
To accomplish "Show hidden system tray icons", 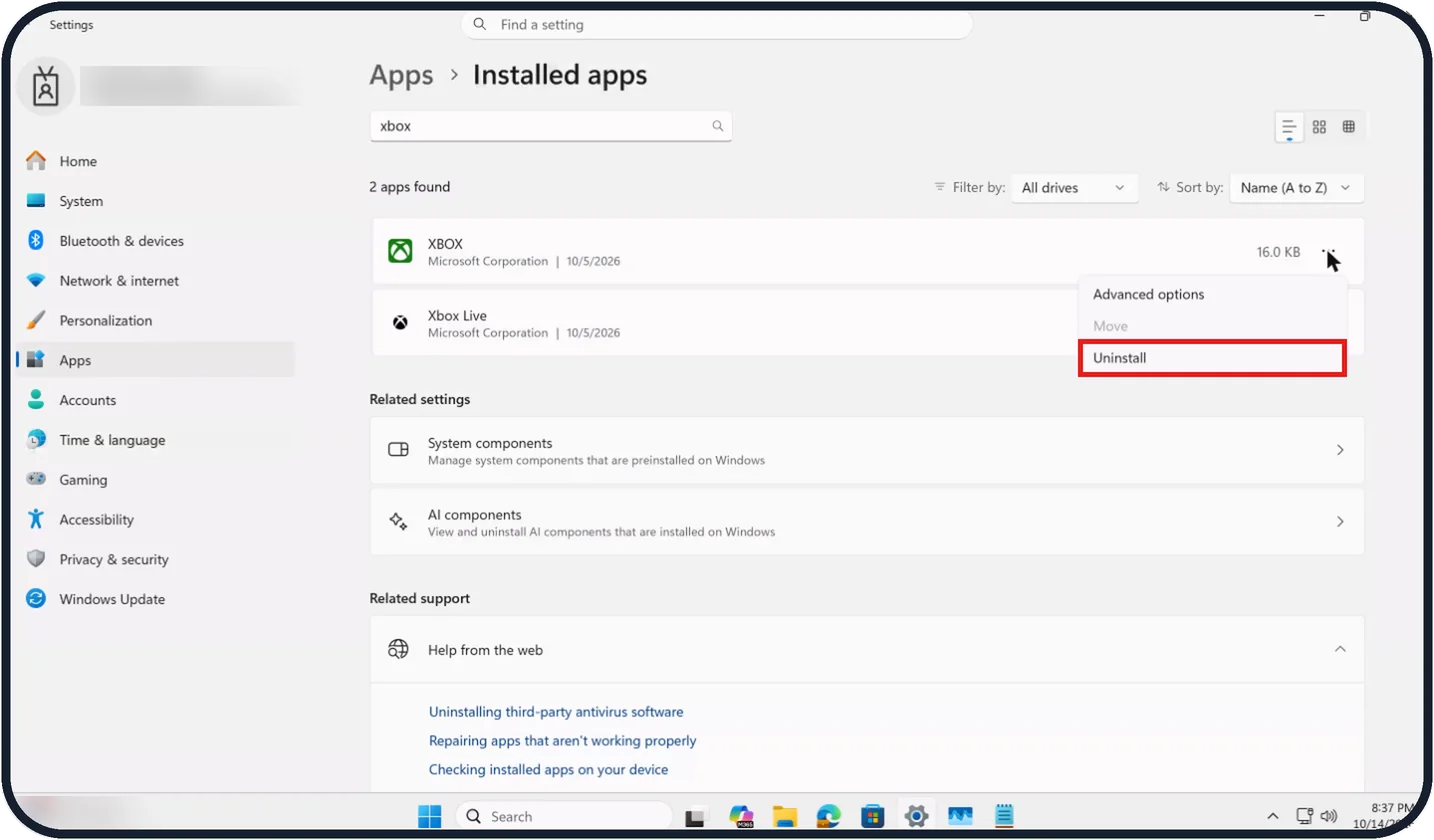I will pos(1273,816).
